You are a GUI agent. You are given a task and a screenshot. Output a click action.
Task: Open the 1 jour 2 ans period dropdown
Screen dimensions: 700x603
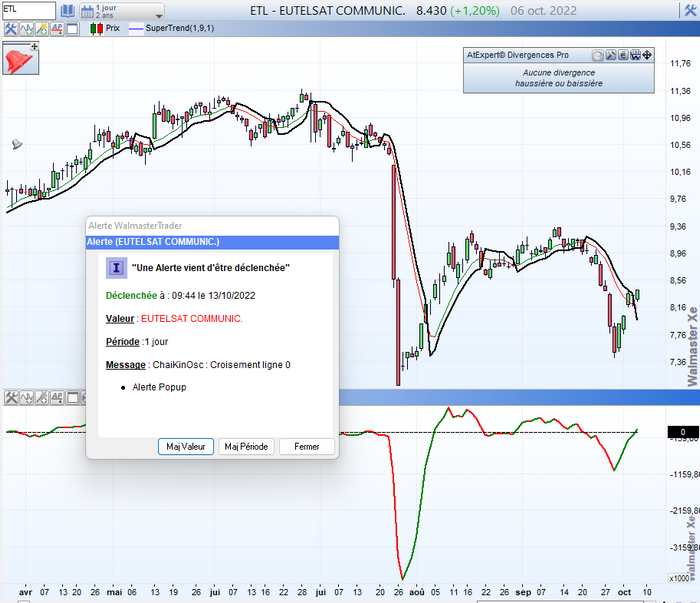click(x=122, y=11)
